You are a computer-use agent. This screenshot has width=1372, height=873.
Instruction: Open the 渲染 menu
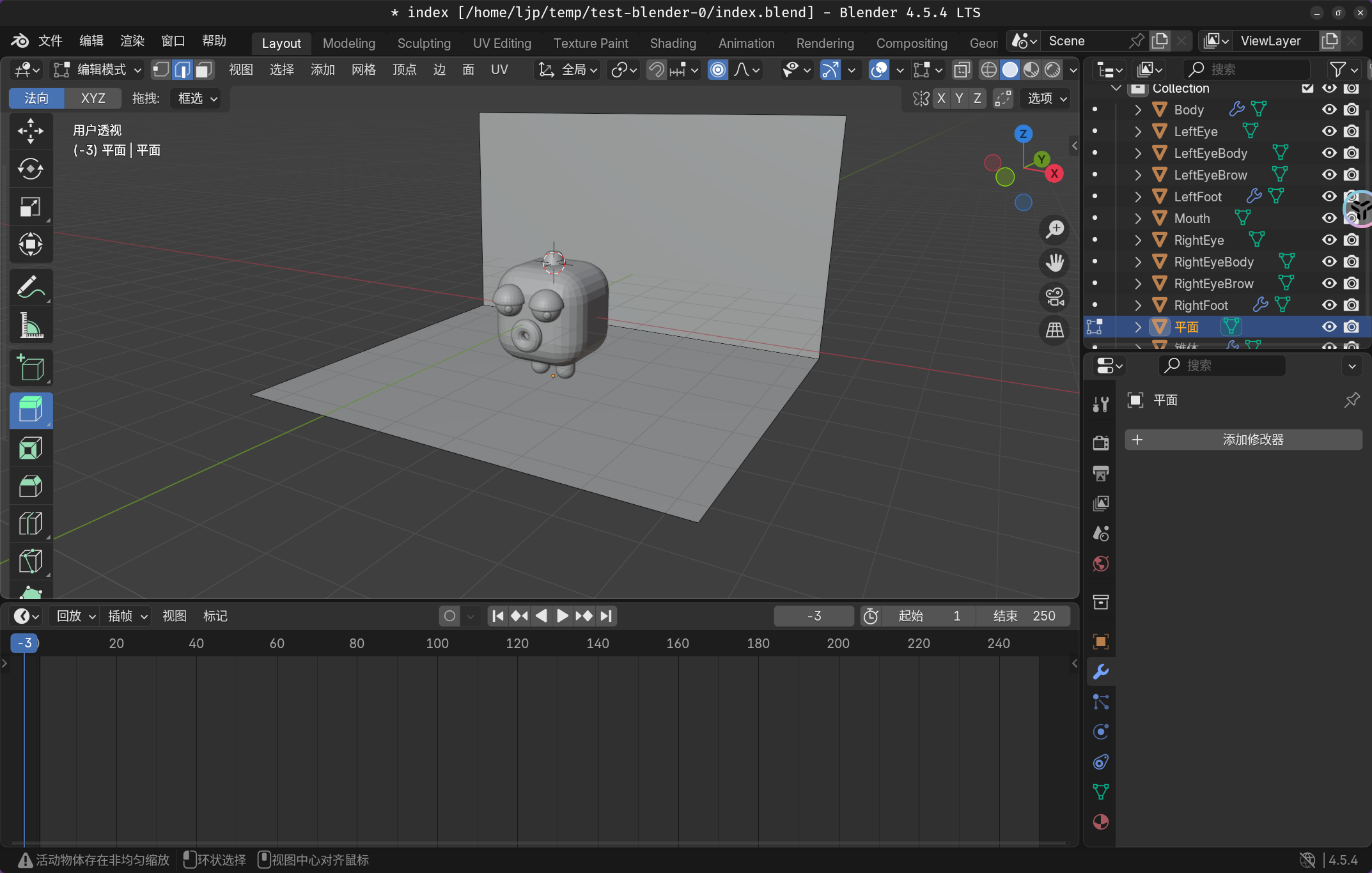(x=132, y=41)
